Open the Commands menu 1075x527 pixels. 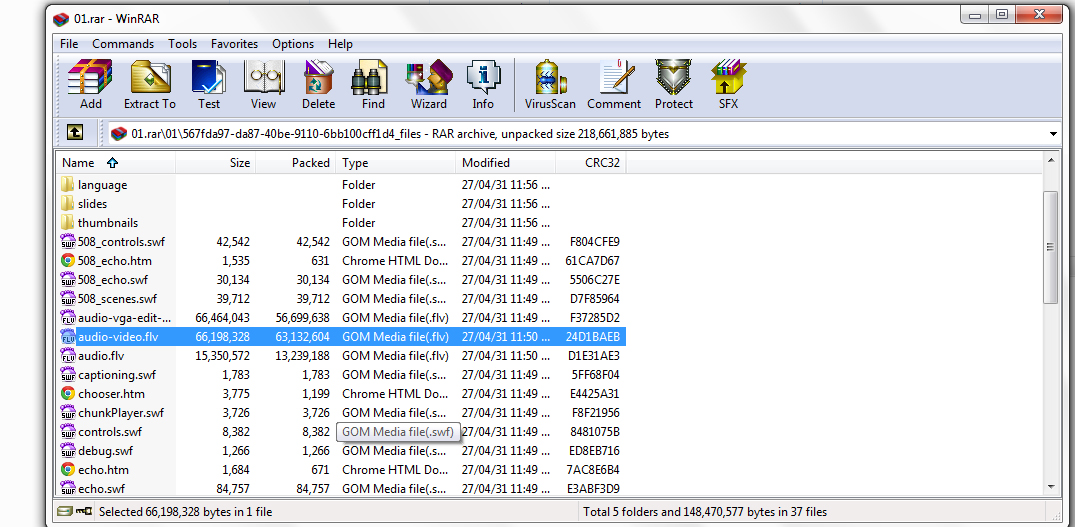(123, 44)
